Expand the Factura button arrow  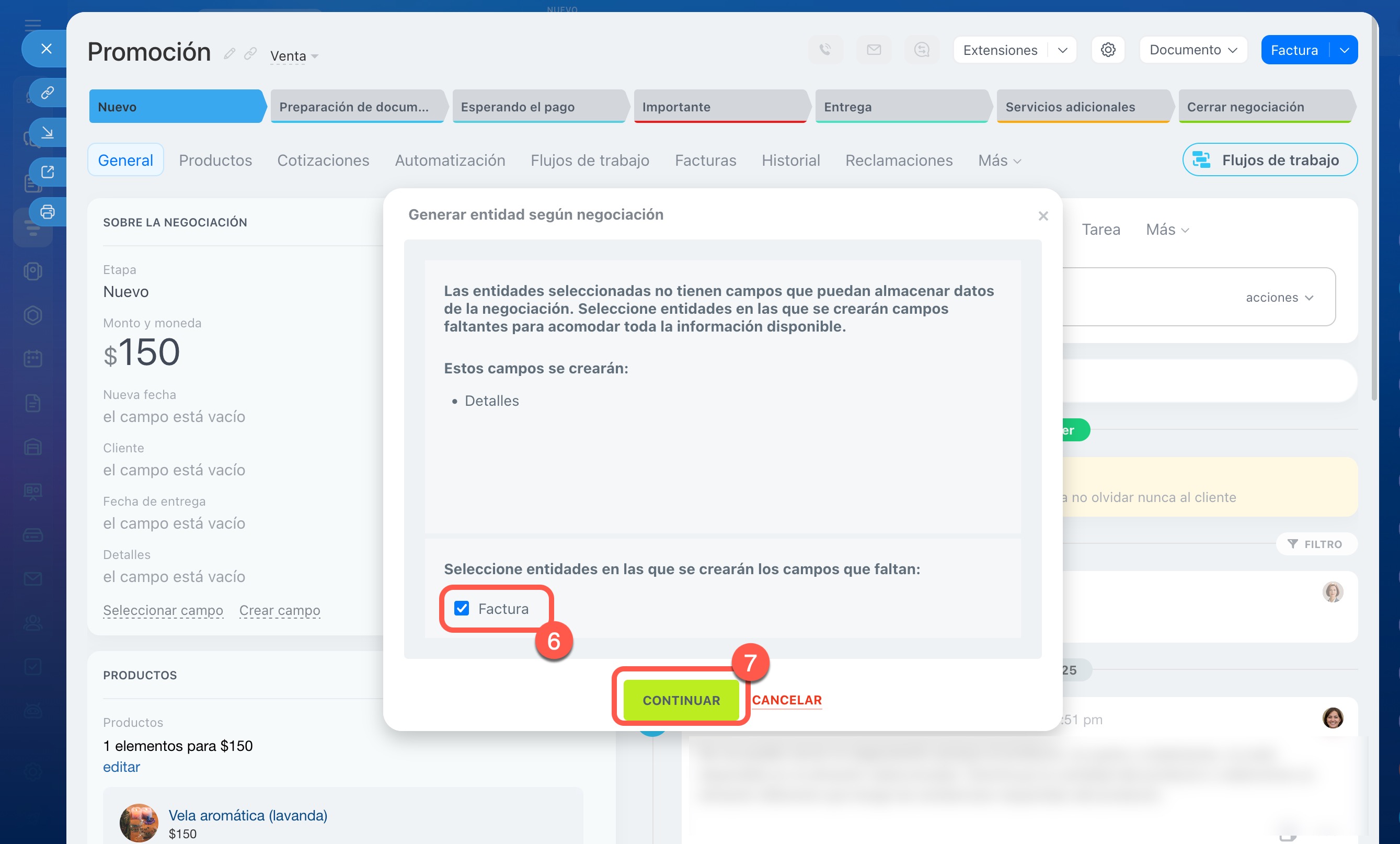[x=1344, y=50]
